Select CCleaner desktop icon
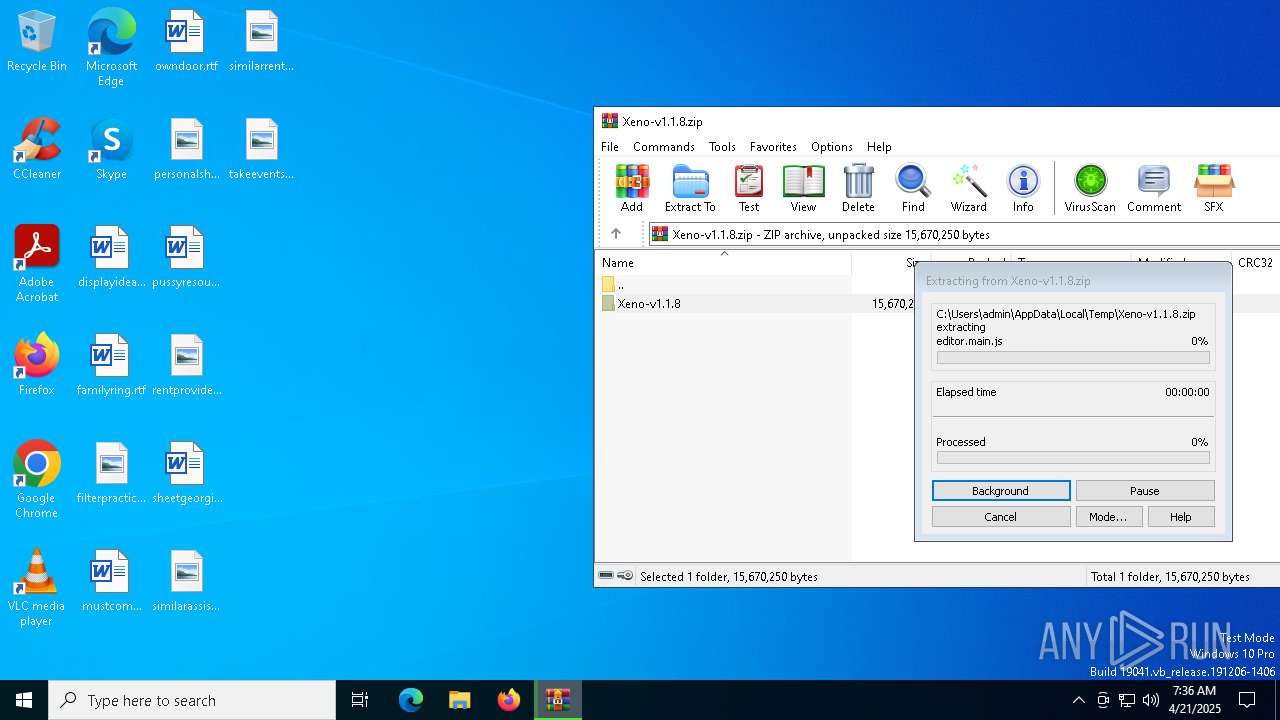Screen dimensions: 1280x720 [37, 150]
